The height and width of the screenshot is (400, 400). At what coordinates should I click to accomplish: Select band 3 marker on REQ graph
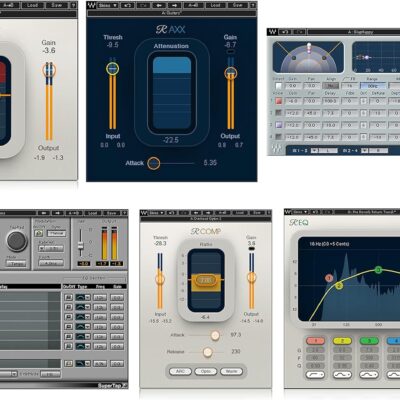click(378, 270)
